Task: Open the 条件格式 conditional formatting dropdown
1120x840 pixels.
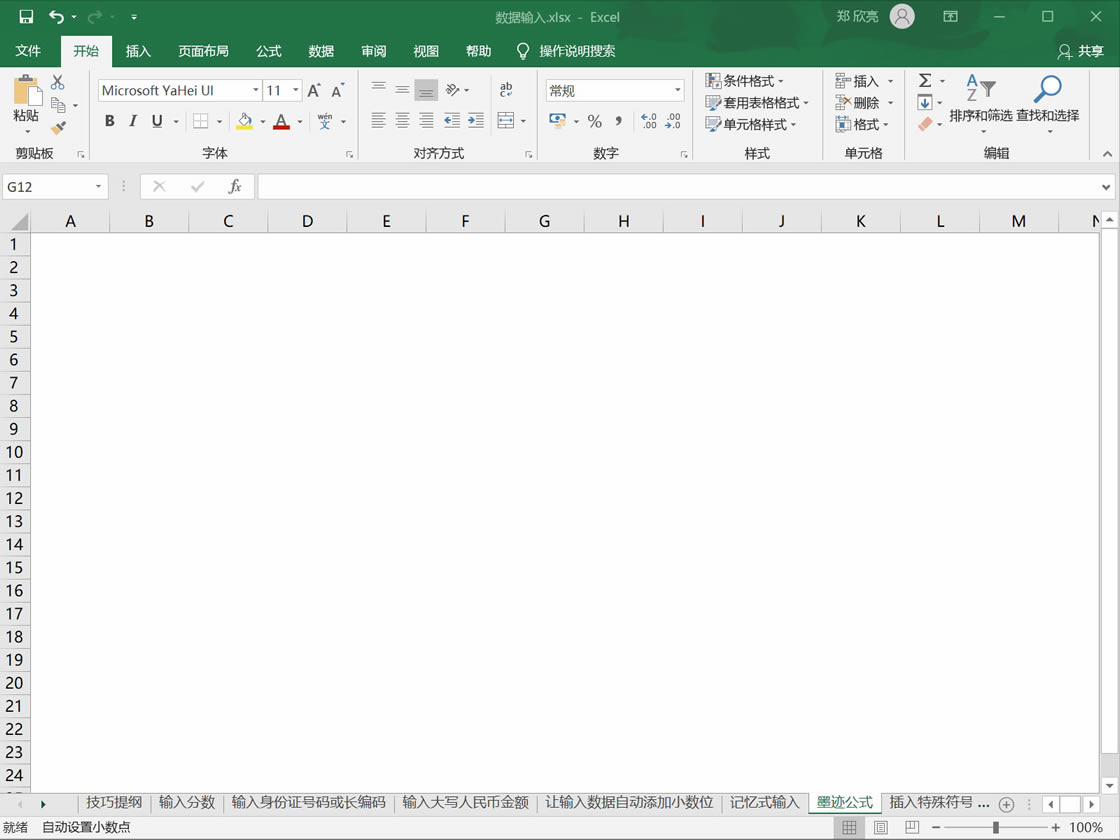Action: pos(752,80)
